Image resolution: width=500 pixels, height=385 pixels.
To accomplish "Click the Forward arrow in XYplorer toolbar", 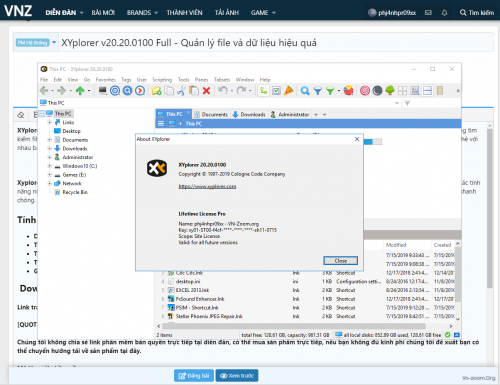I will [x=62, y=90].
